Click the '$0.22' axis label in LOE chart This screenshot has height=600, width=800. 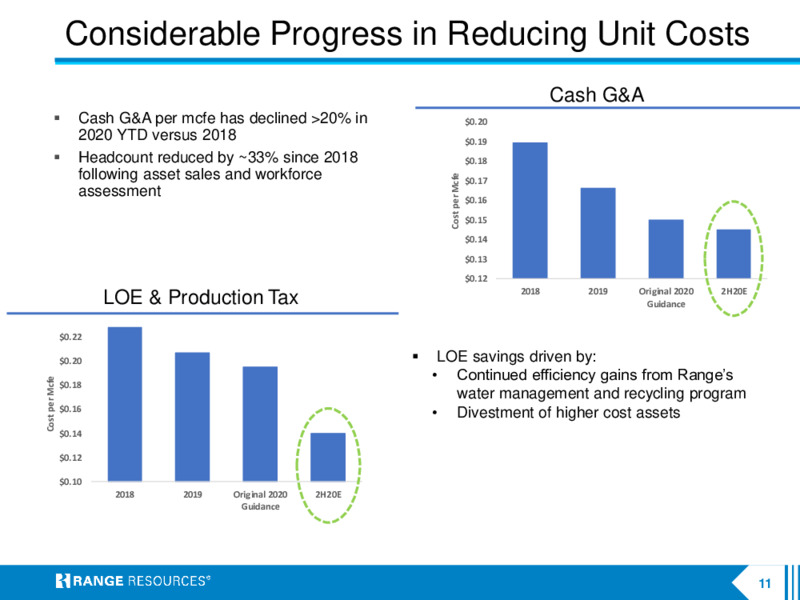[x=70, y=337]
